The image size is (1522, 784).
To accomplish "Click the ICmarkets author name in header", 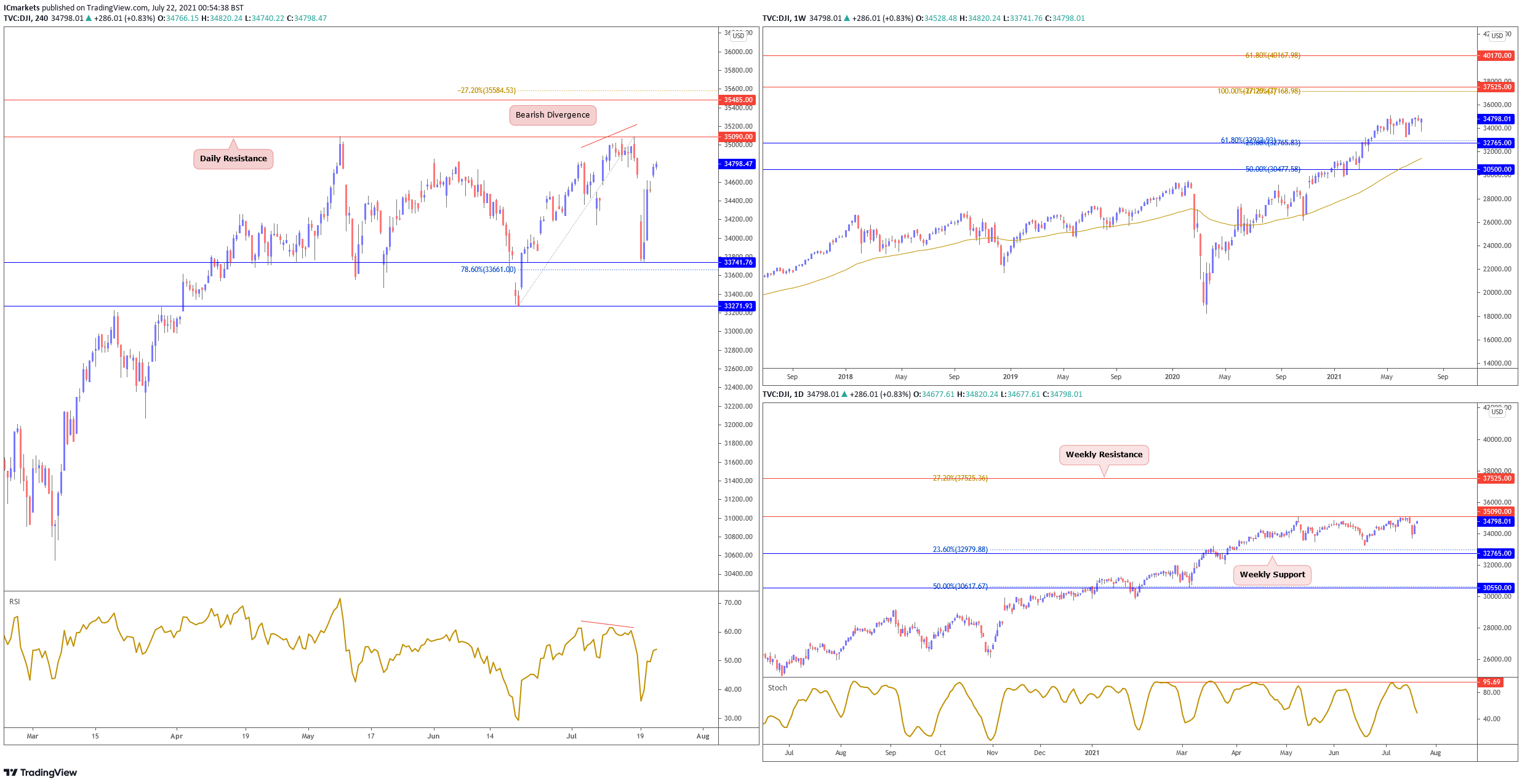I will pos(22,8).
